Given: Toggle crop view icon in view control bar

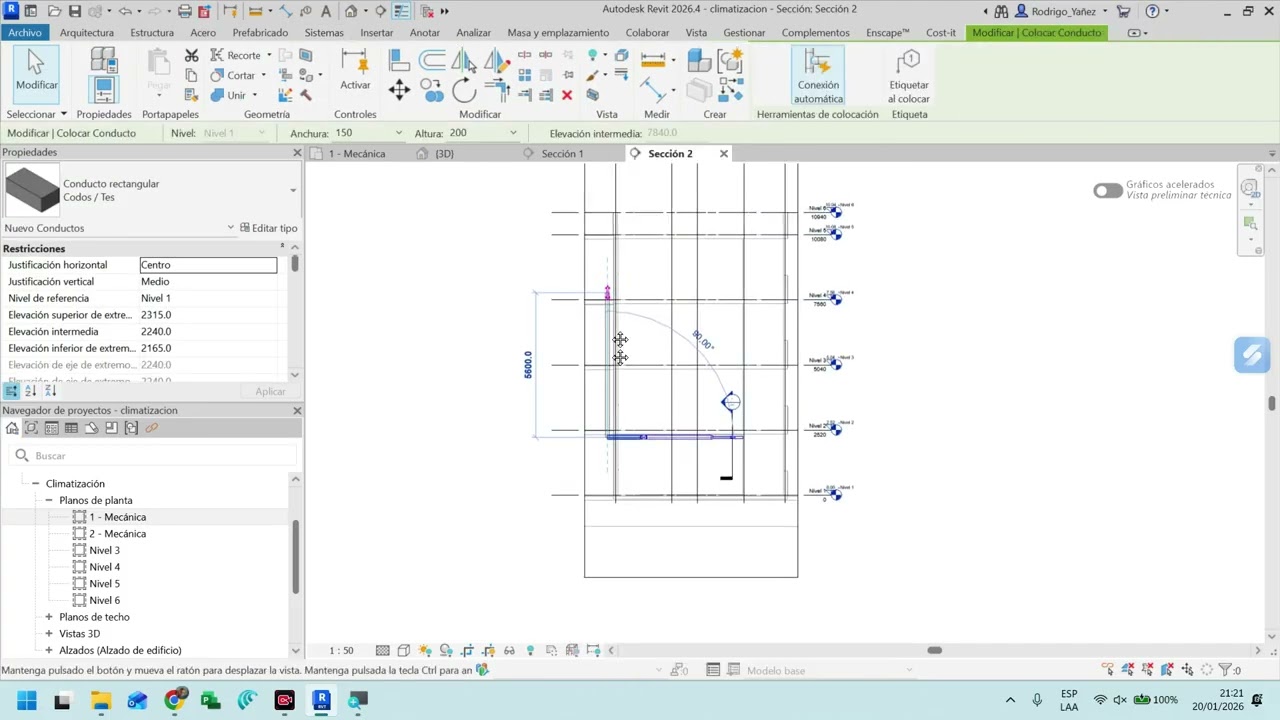Looking at the screenshot, I should (x=467, y=650).
